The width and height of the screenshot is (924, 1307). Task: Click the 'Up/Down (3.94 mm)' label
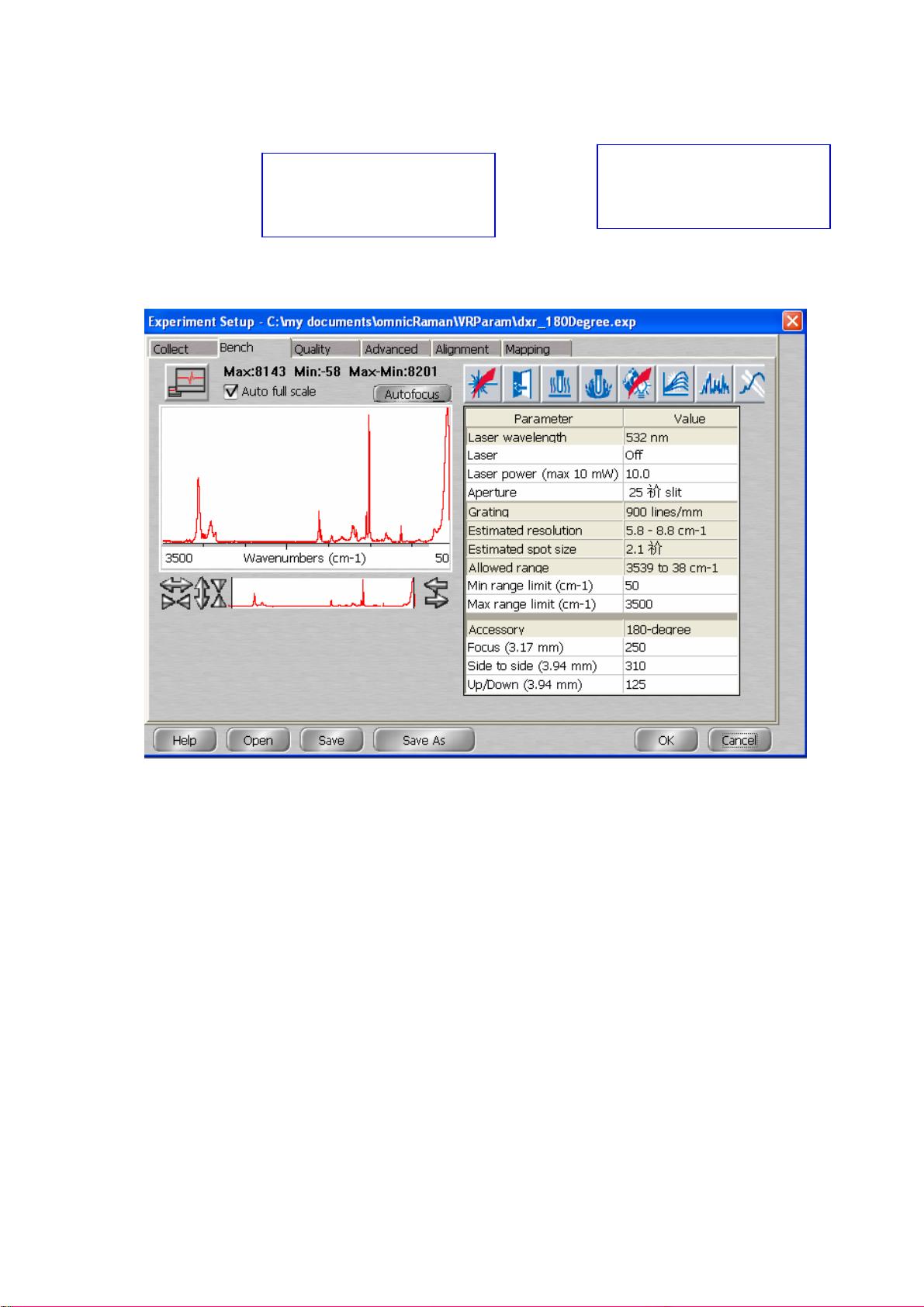(524, 685)
